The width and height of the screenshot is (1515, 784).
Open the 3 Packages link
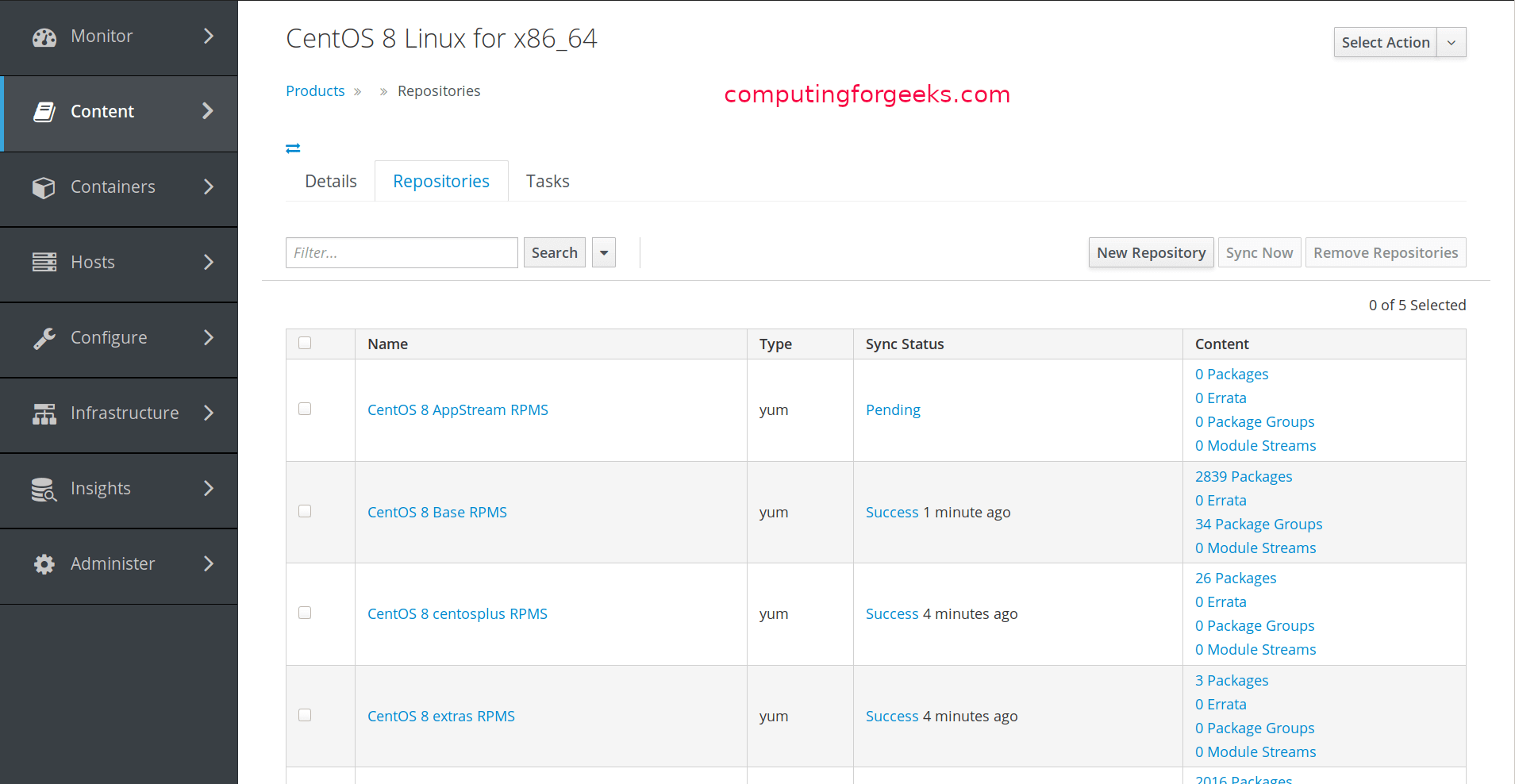point(1232,681)
